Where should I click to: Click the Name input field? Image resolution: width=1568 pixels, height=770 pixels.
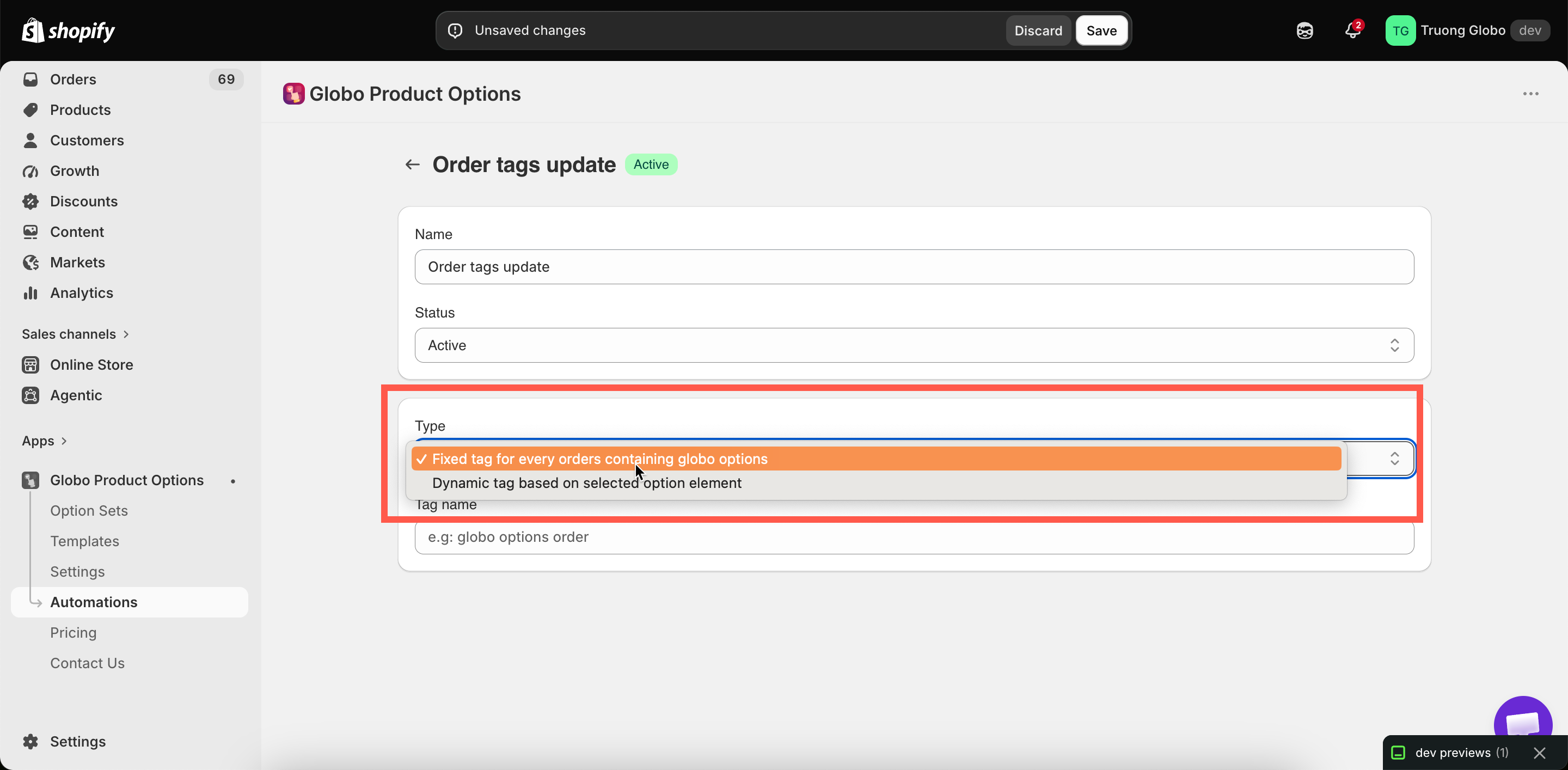pos(914,267)
